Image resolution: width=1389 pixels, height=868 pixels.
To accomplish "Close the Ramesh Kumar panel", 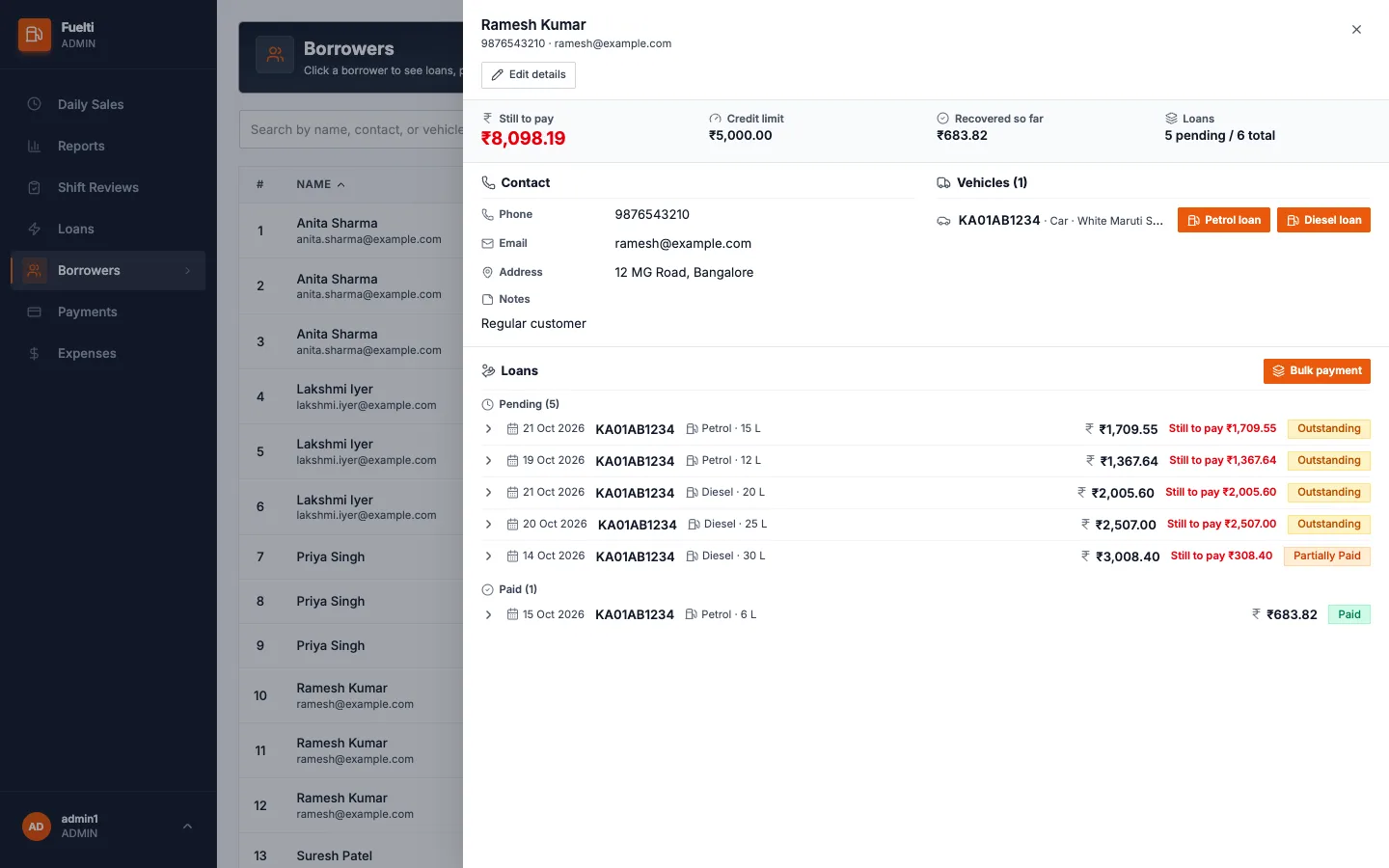I will click(1356, 30).
